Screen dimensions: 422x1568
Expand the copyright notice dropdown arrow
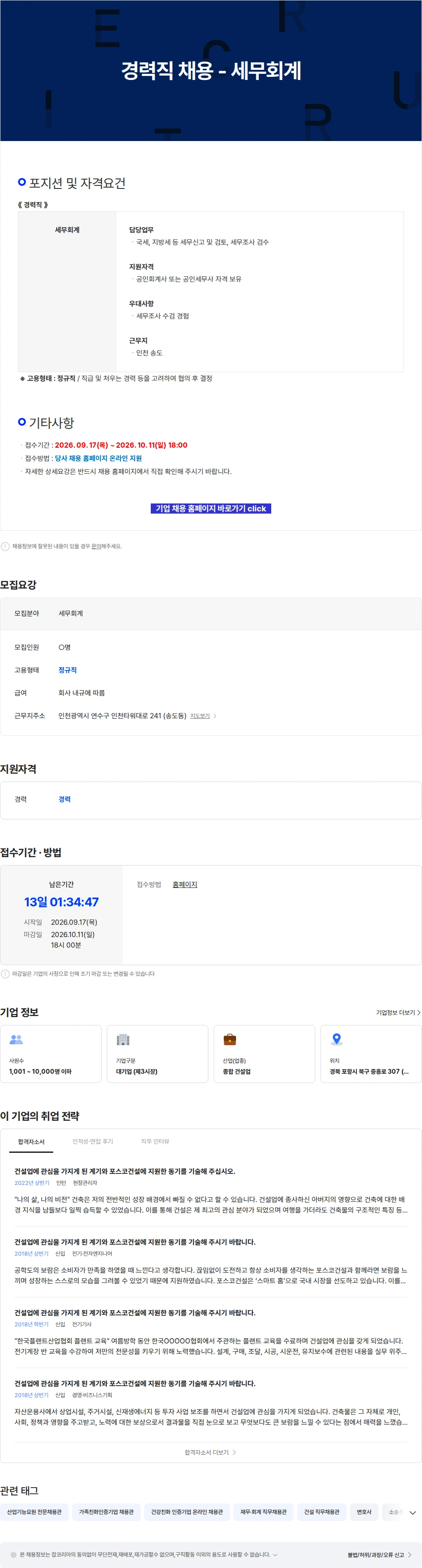coord(275,1555)
